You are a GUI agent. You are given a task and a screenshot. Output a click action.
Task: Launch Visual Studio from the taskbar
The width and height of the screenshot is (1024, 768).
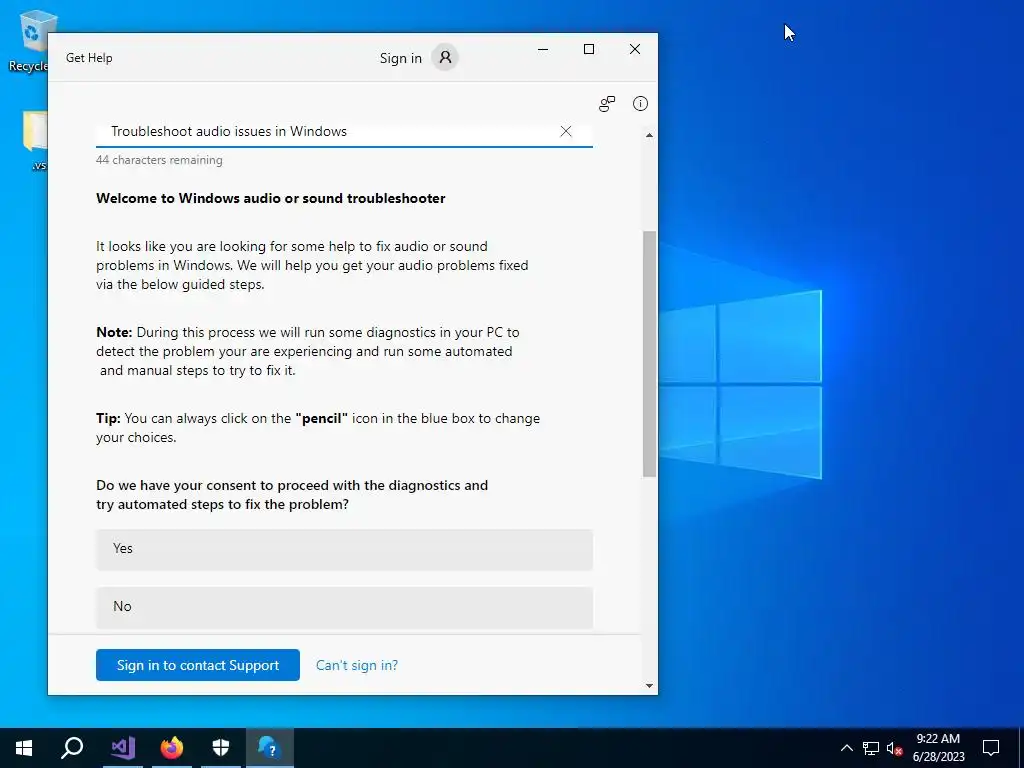tap(122, 748)
